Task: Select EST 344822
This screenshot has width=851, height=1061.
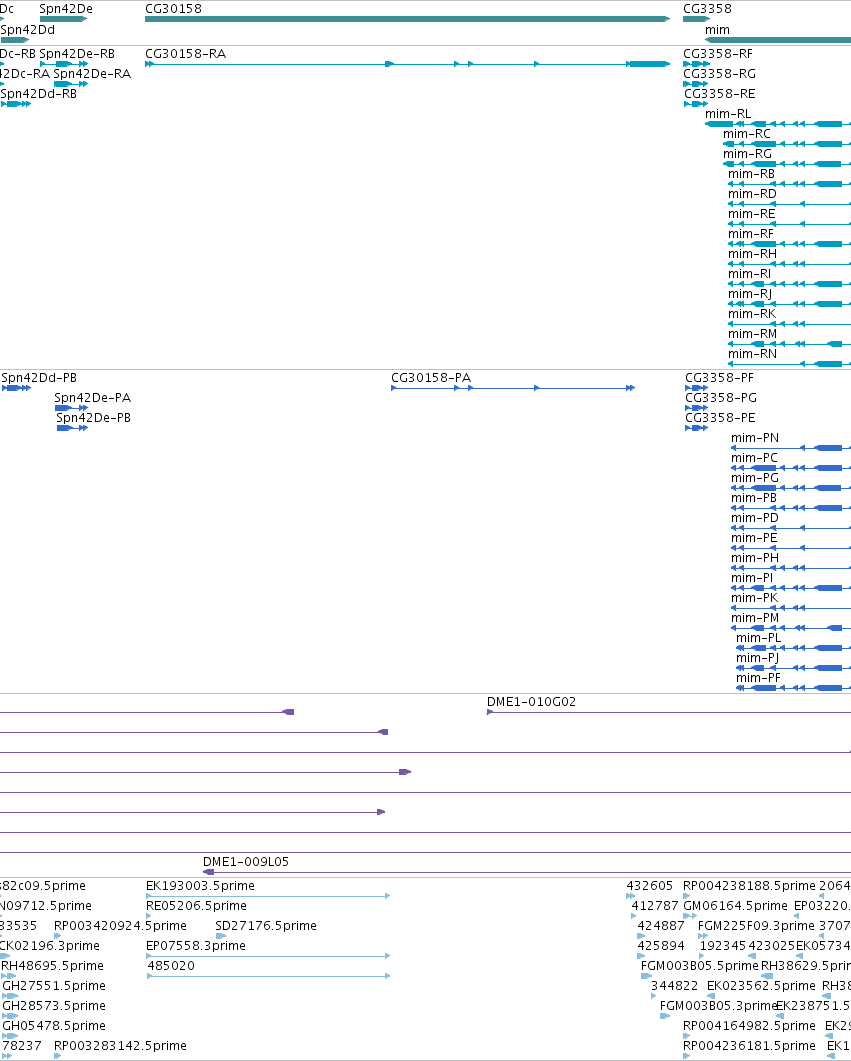Action: [674, 985]
